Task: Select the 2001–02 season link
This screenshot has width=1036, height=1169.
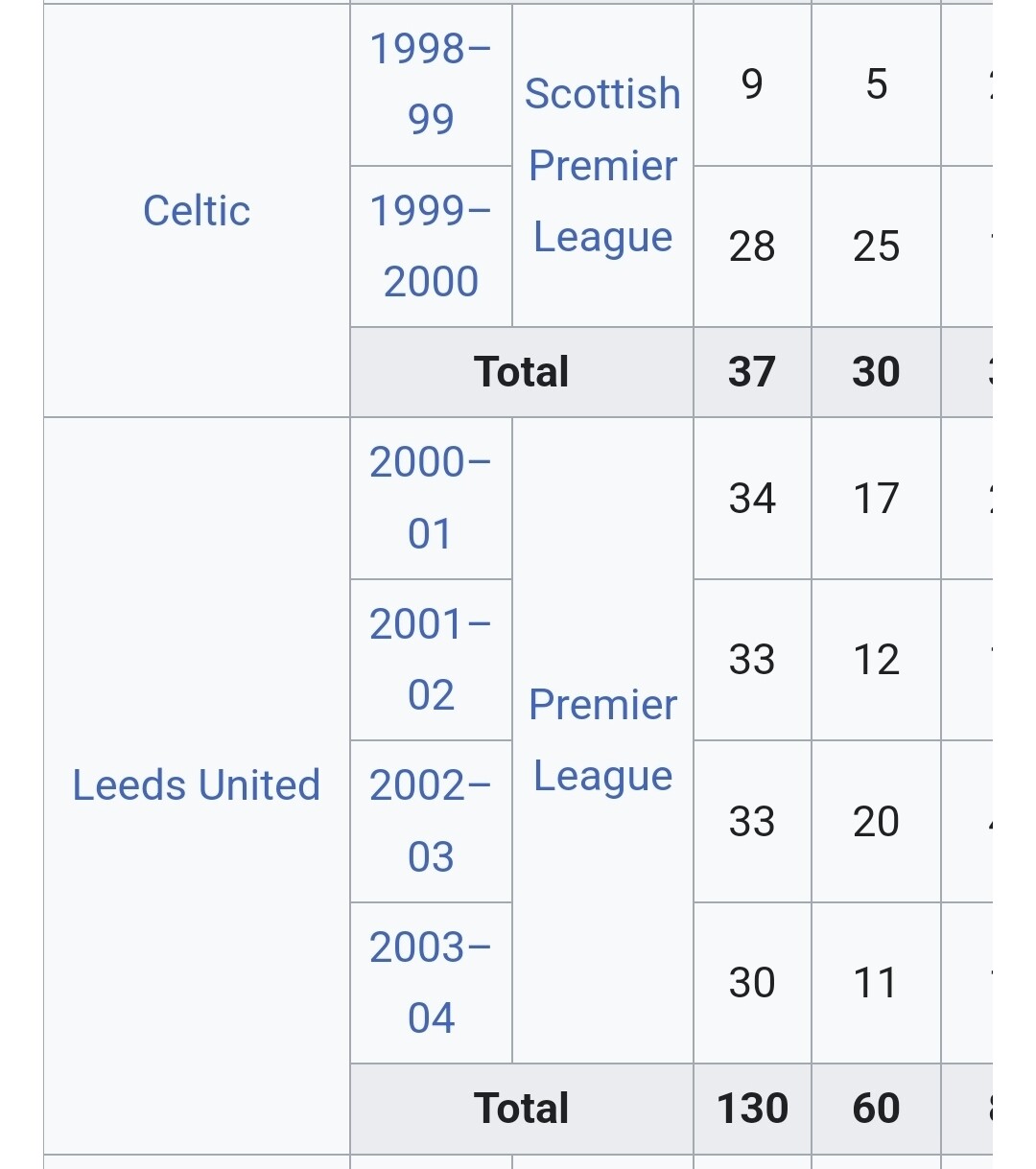Action: 431,660
